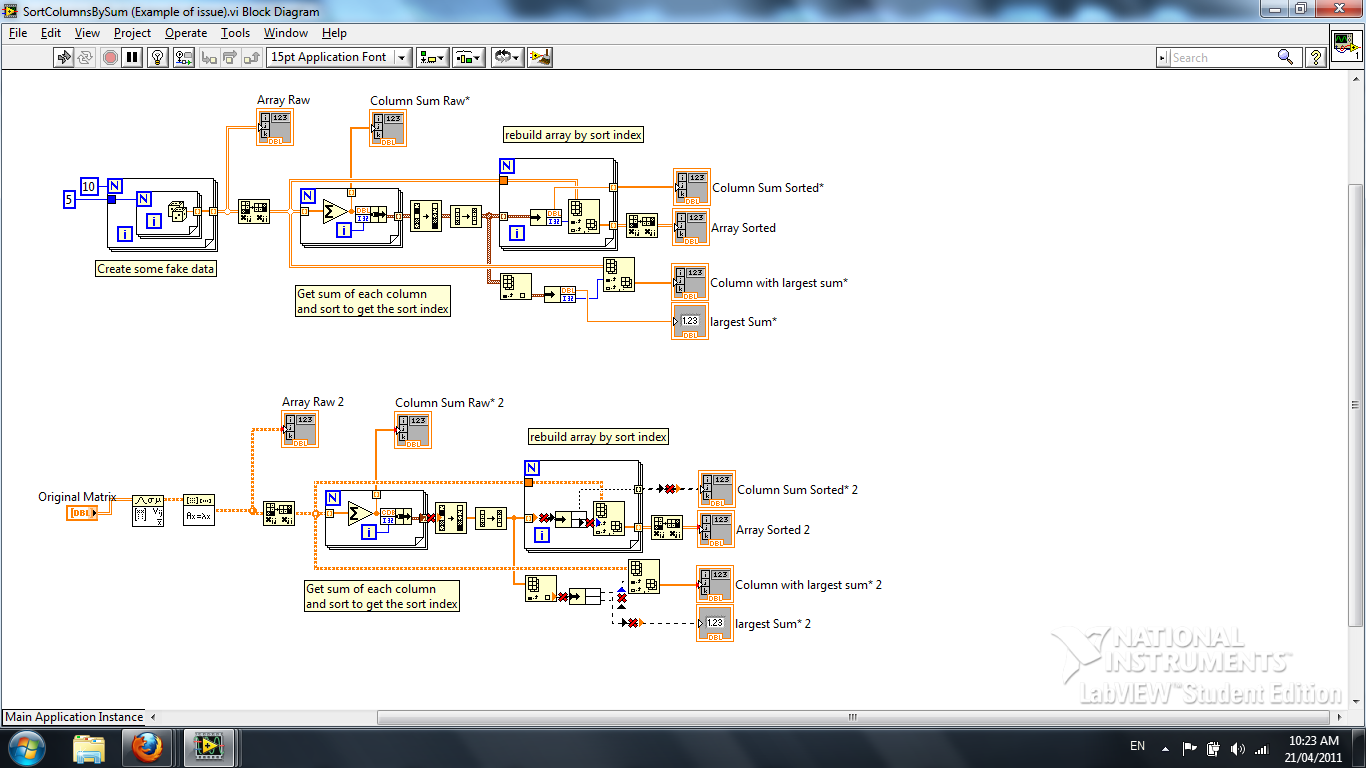Viewport: 1366px width, 768px height.
Task: Select the Column Sum Sorted* indicator terminal
Action: point(692,187)
